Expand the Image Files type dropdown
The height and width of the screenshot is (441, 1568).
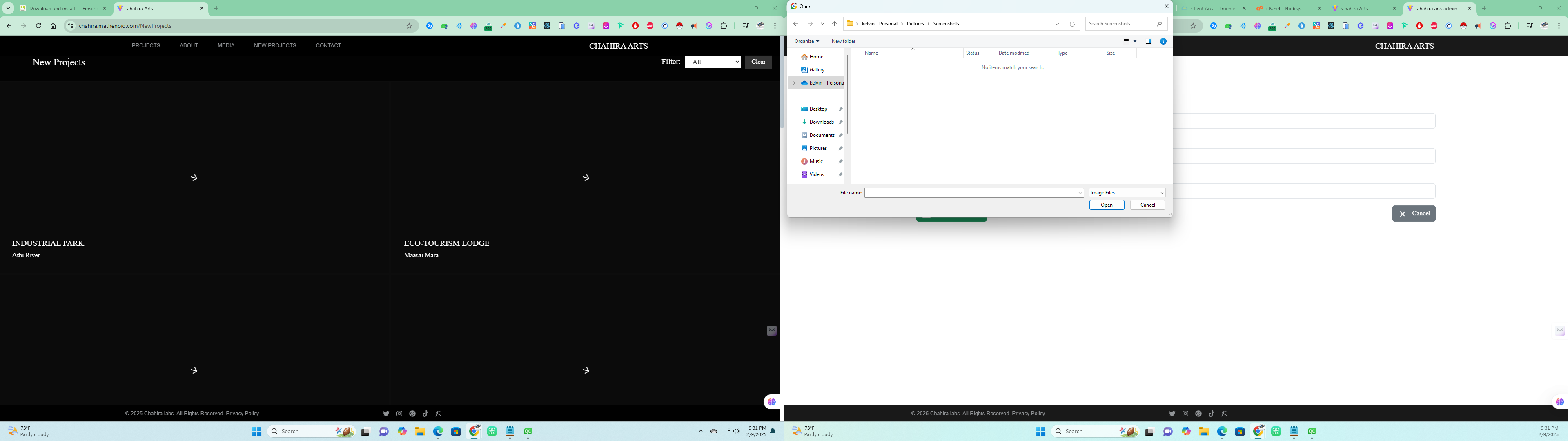[x=1127, y=193]
